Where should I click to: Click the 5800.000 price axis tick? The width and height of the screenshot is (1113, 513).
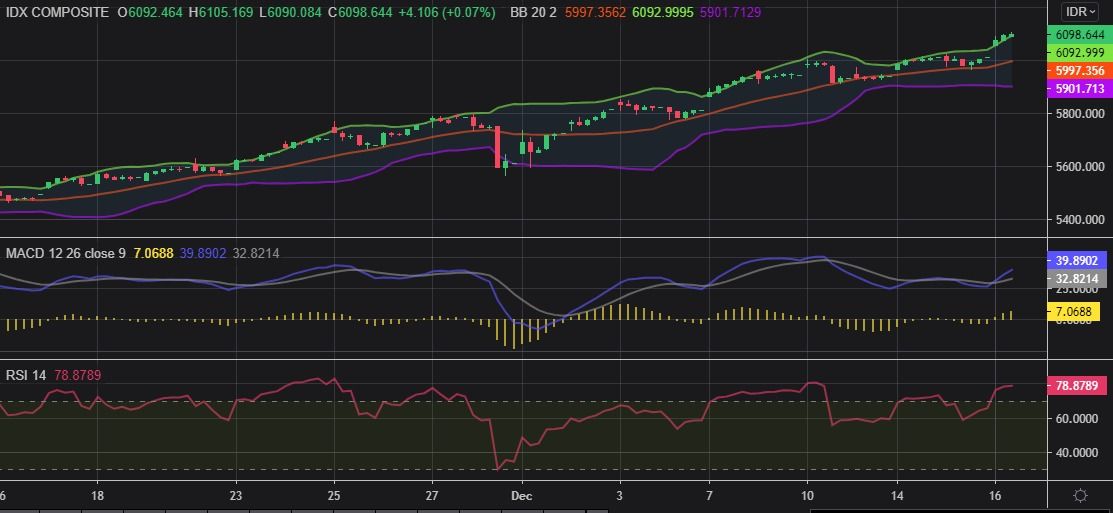[1078, 114]
